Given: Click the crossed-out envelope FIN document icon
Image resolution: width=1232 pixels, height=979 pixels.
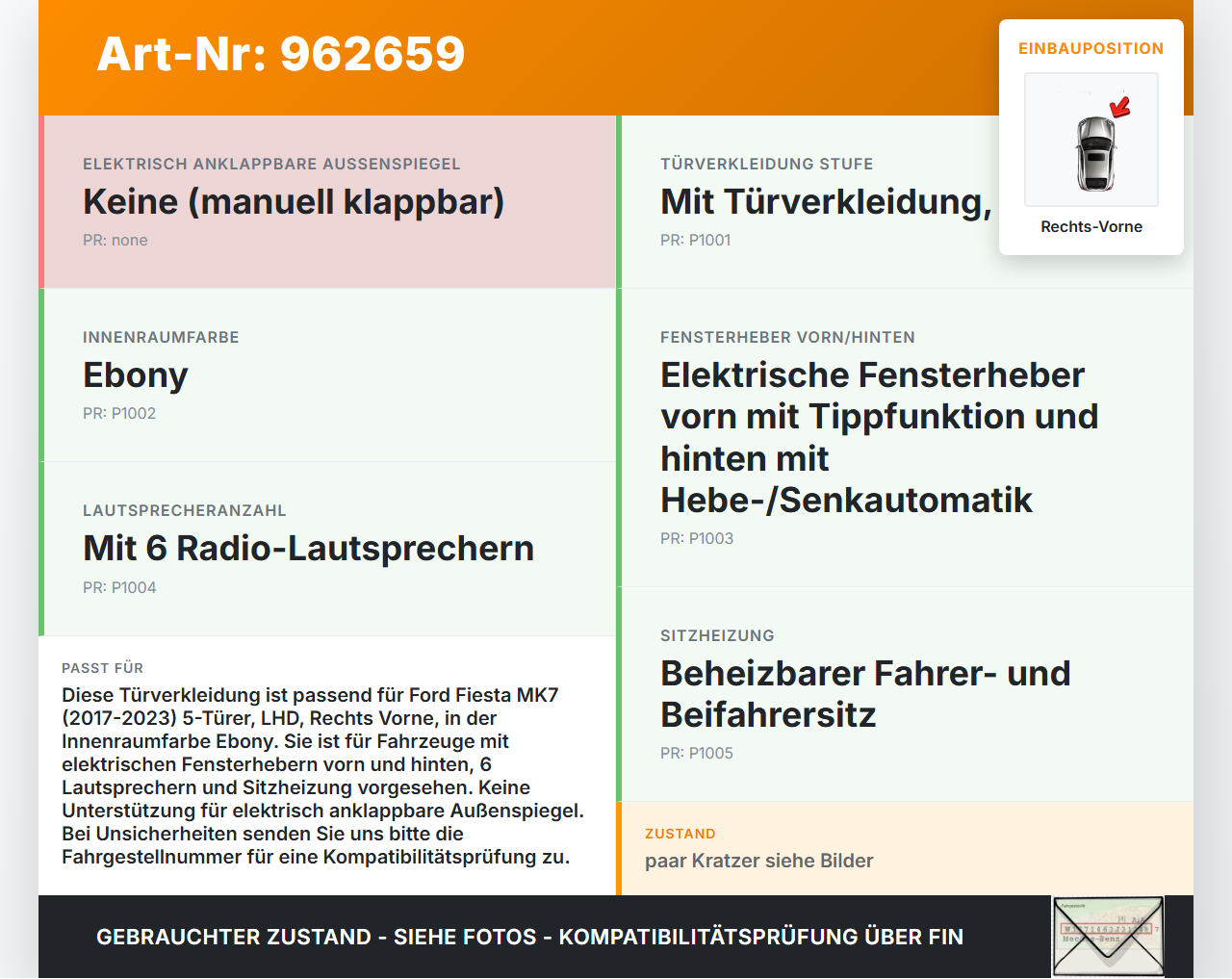Looking at the screenshot, I should coord(1109,936).
